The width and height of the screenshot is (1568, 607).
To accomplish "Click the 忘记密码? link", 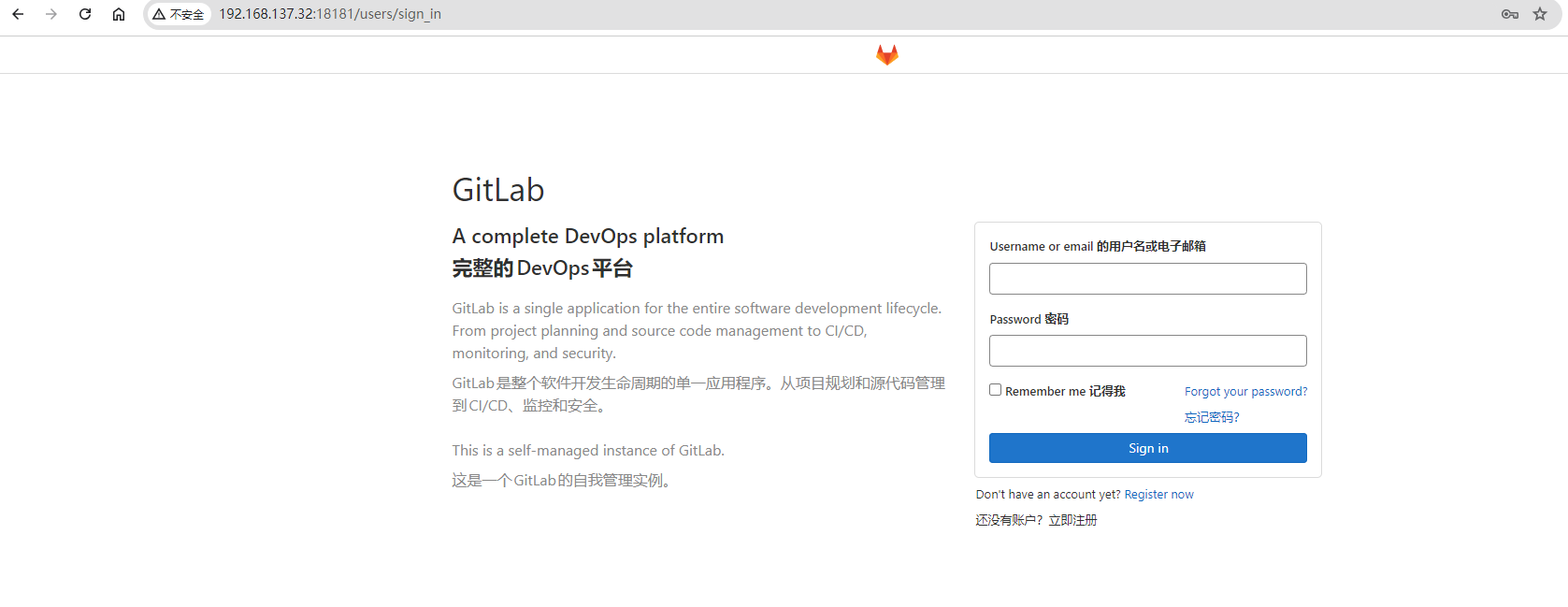I will [x=1212, y=417].
